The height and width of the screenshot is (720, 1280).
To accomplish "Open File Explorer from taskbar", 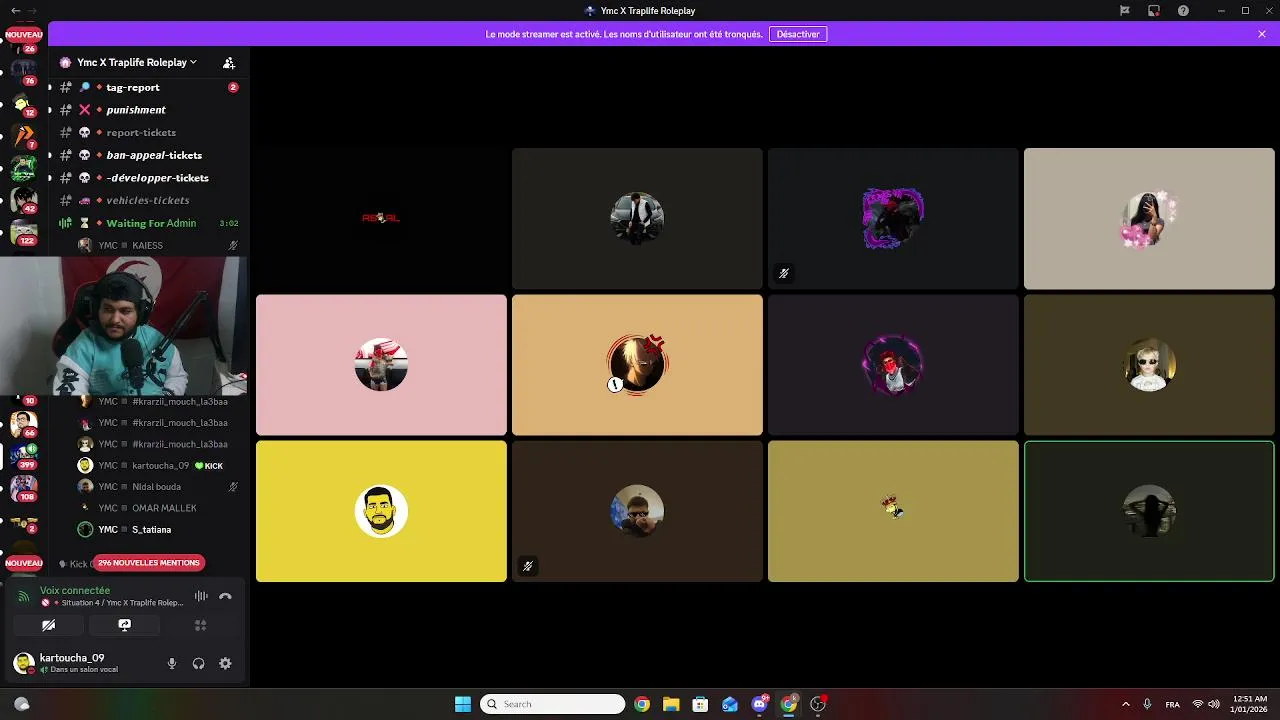I will coord(671,704).
